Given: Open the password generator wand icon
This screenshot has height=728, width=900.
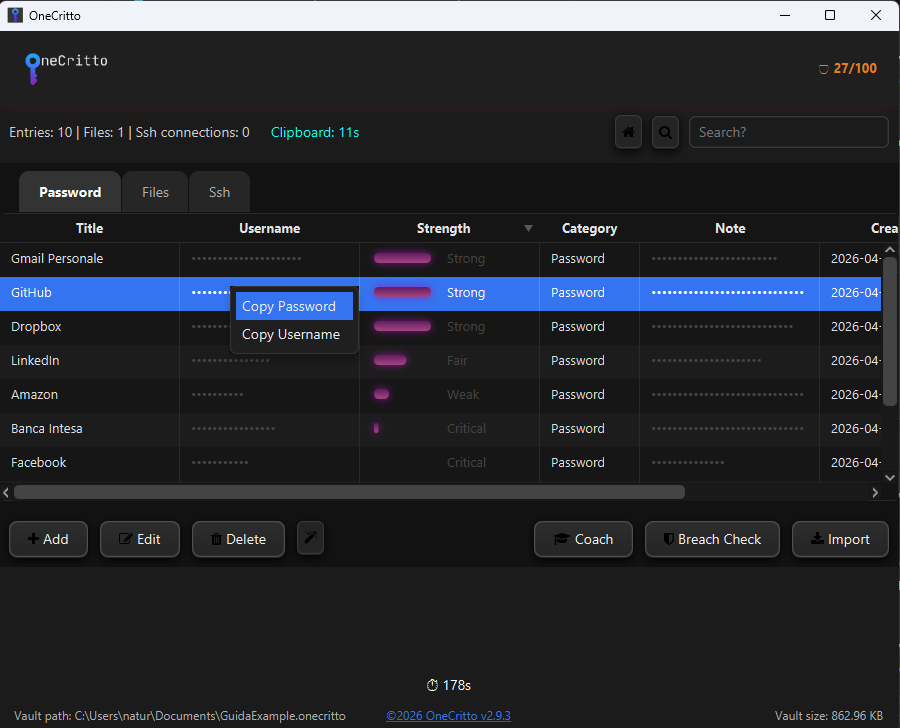Looking at the screenshot, I should [x=310, y=538].
